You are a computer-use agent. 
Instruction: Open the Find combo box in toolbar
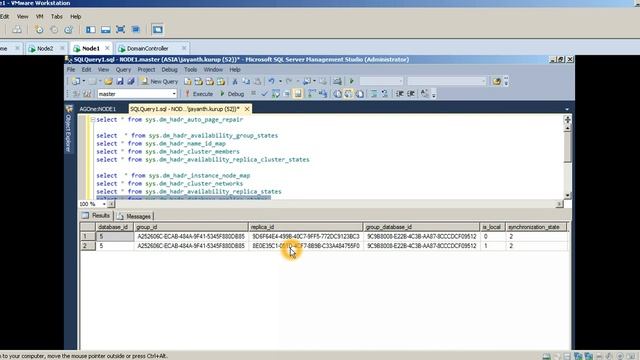[x=447, y=82]
